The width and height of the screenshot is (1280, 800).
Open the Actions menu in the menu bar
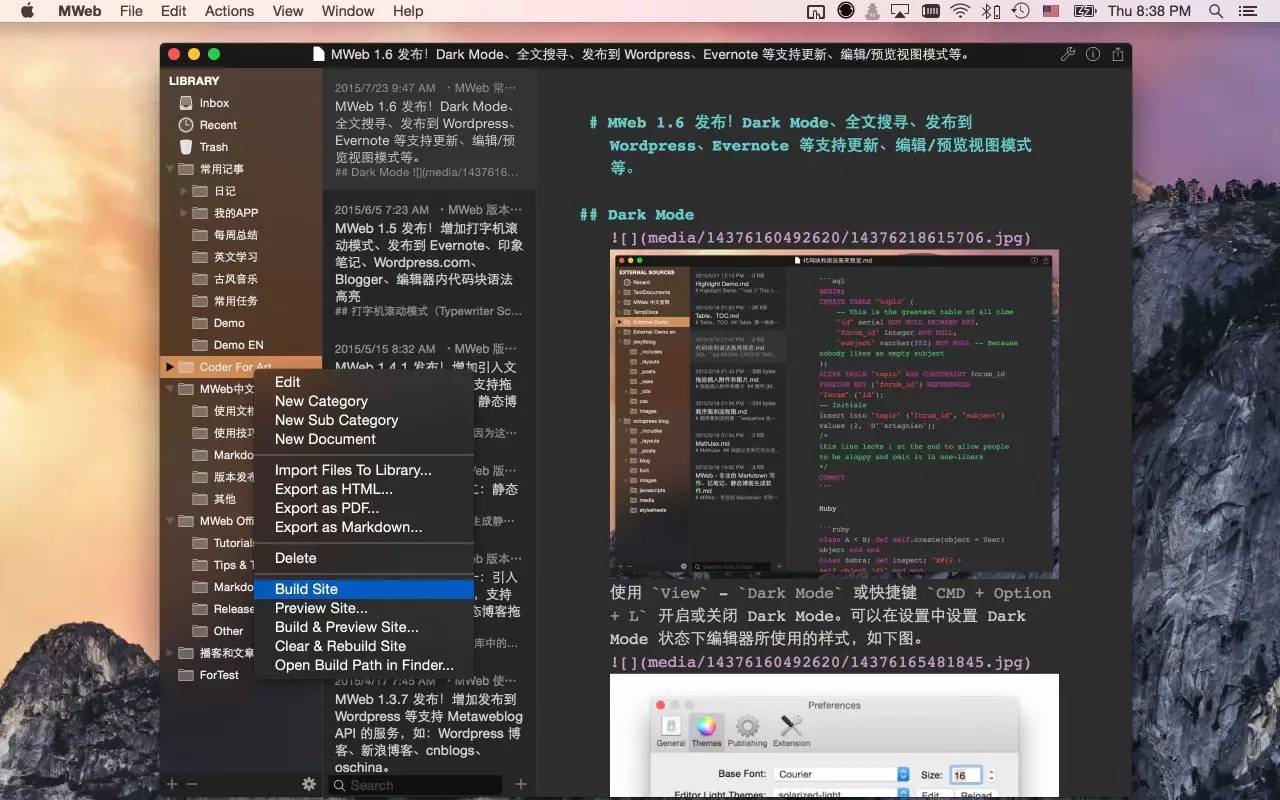[229, 11]
